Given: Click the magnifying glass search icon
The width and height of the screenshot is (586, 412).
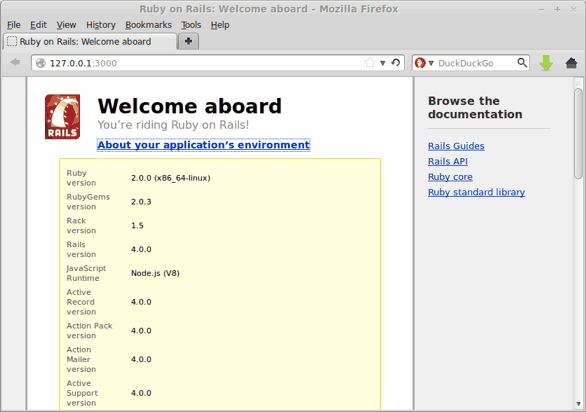Looking at the screenshot, I should [522, 63].
